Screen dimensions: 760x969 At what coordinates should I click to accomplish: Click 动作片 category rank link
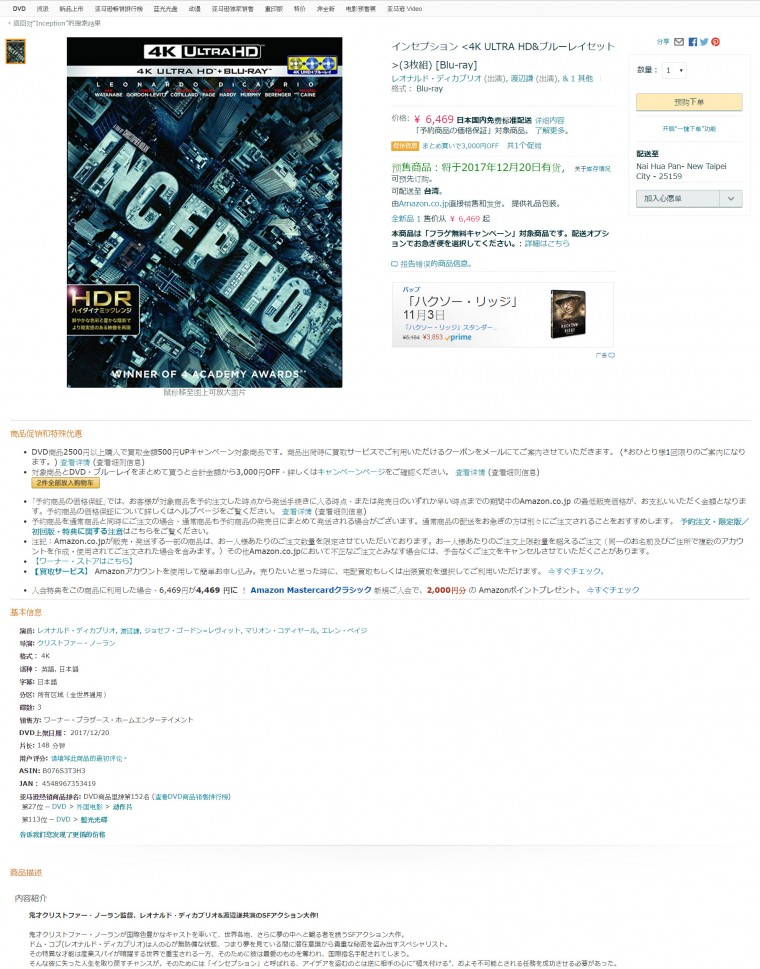pyautogui.click(x=122, y=807)
